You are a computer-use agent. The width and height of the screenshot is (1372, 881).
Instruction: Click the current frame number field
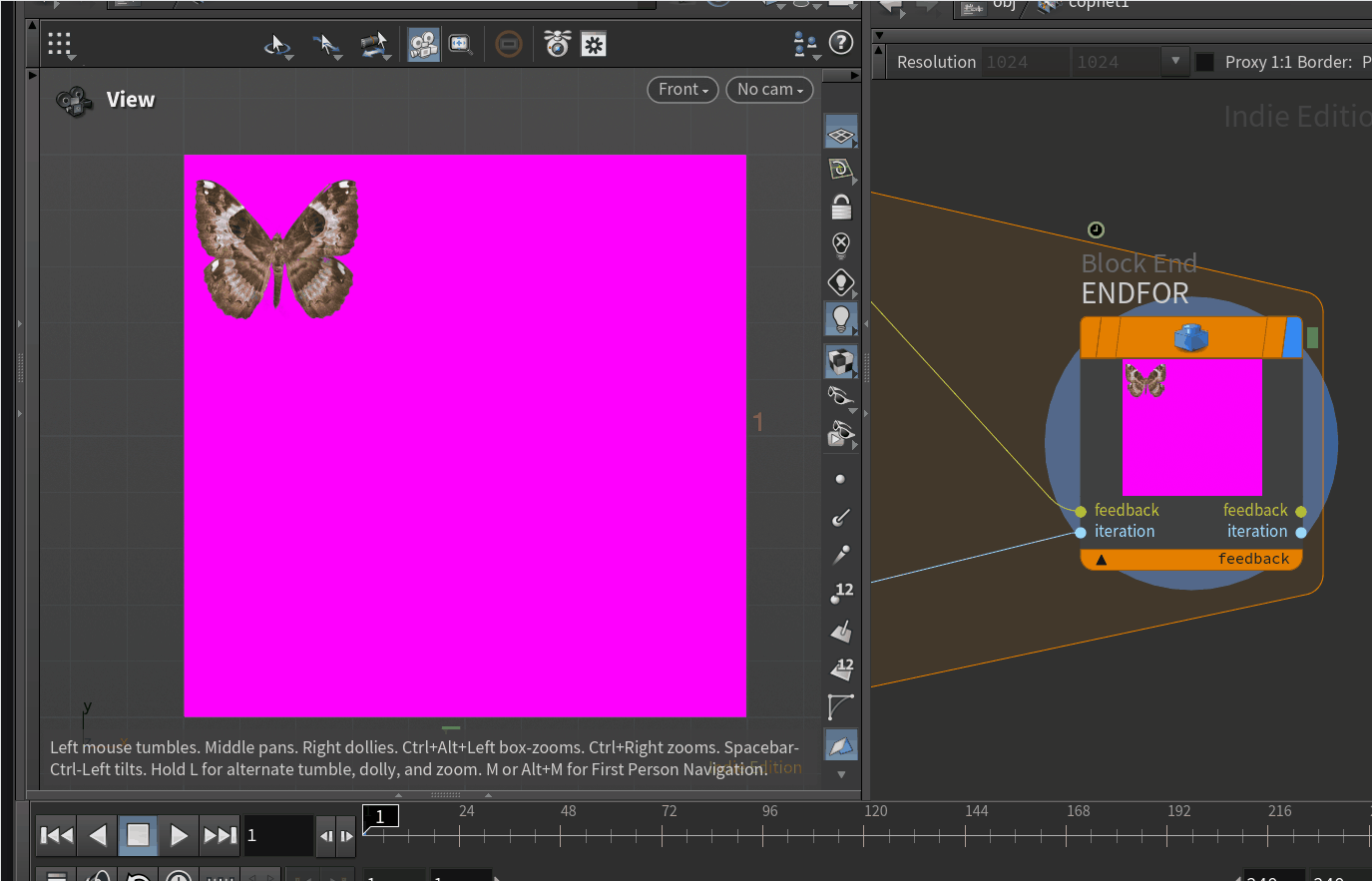coord(277,835)
